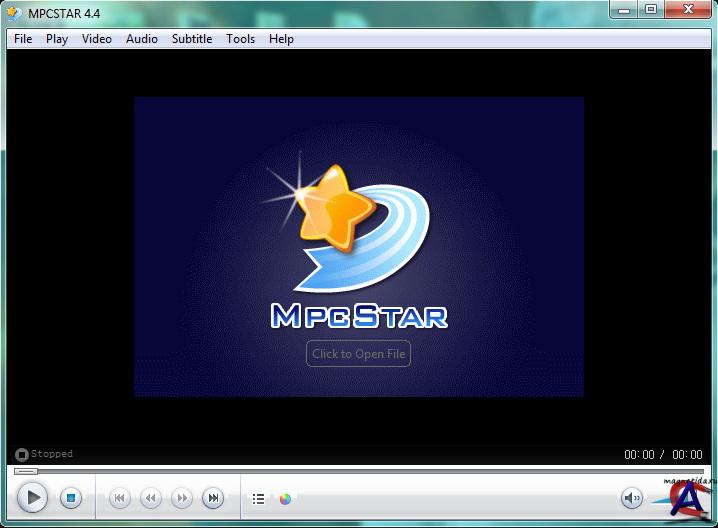This screenshot has height=528, width=718.
Task: Click the fast forward button
Action: coord(182,497)
